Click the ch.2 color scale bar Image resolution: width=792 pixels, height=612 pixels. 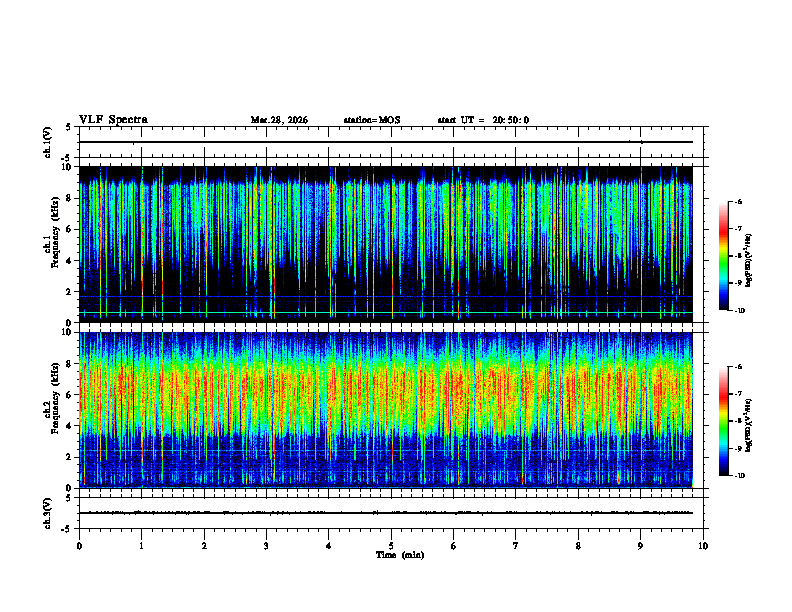(x=723, y=421)
